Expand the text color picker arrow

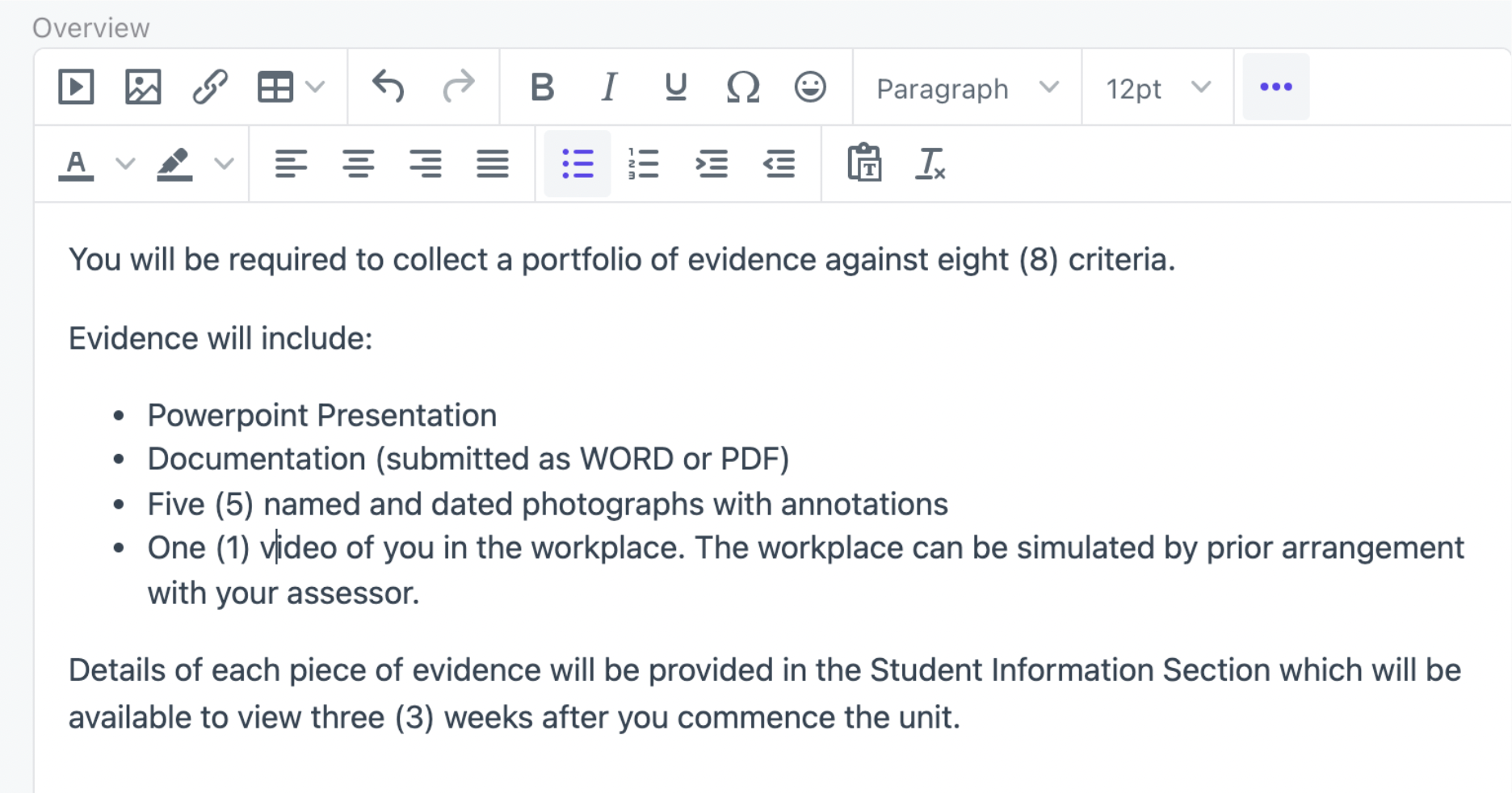pyautogui.click(x=125, y=164)
